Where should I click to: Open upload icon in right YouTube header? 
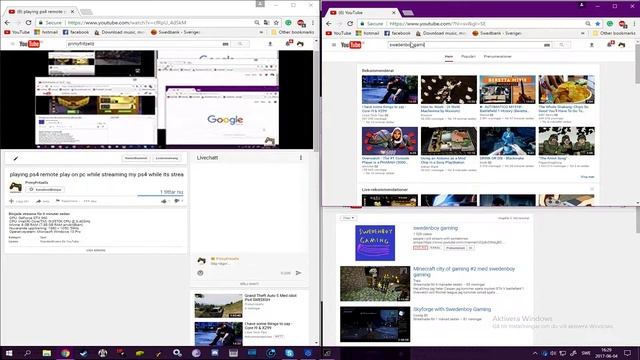click(x=592, y=45)
